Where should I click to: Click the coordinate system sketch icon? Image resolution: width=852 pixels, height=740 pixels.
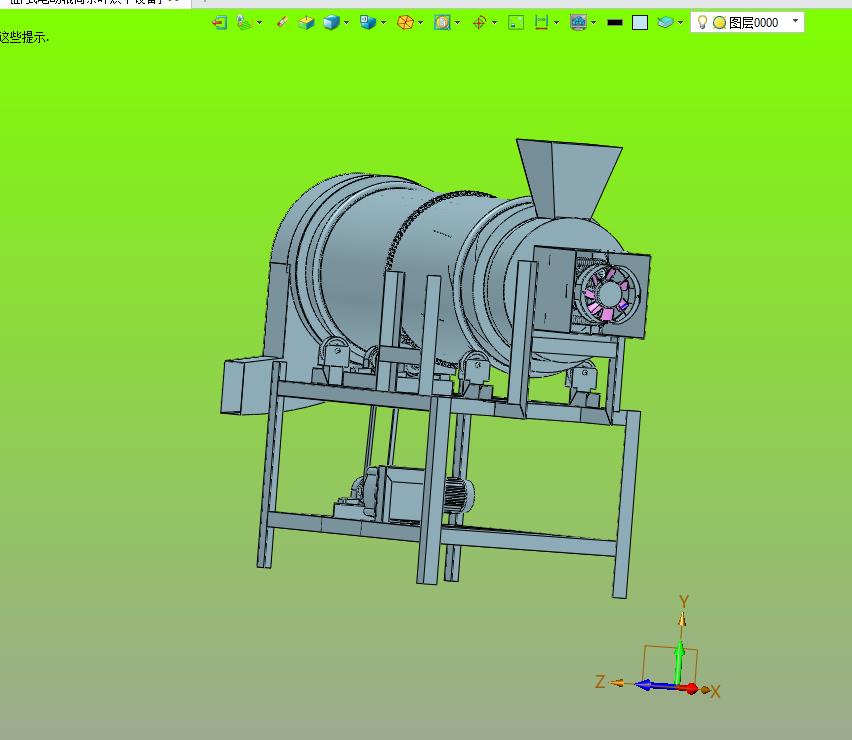click(245, 22)
